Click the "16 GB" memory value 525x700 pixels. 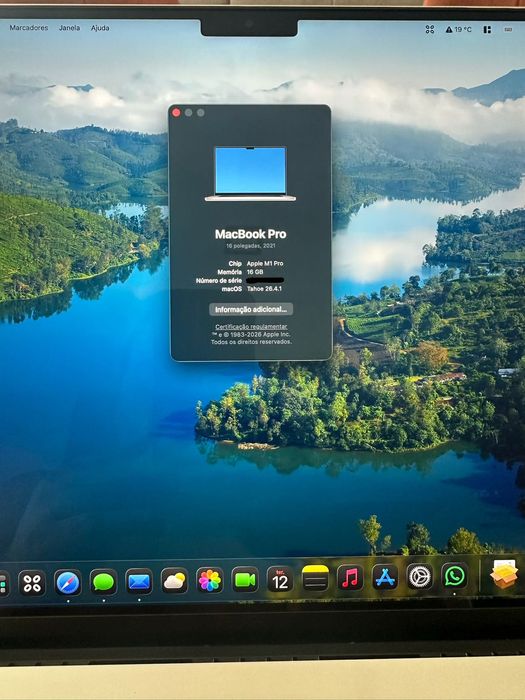(x=255, y=272)
